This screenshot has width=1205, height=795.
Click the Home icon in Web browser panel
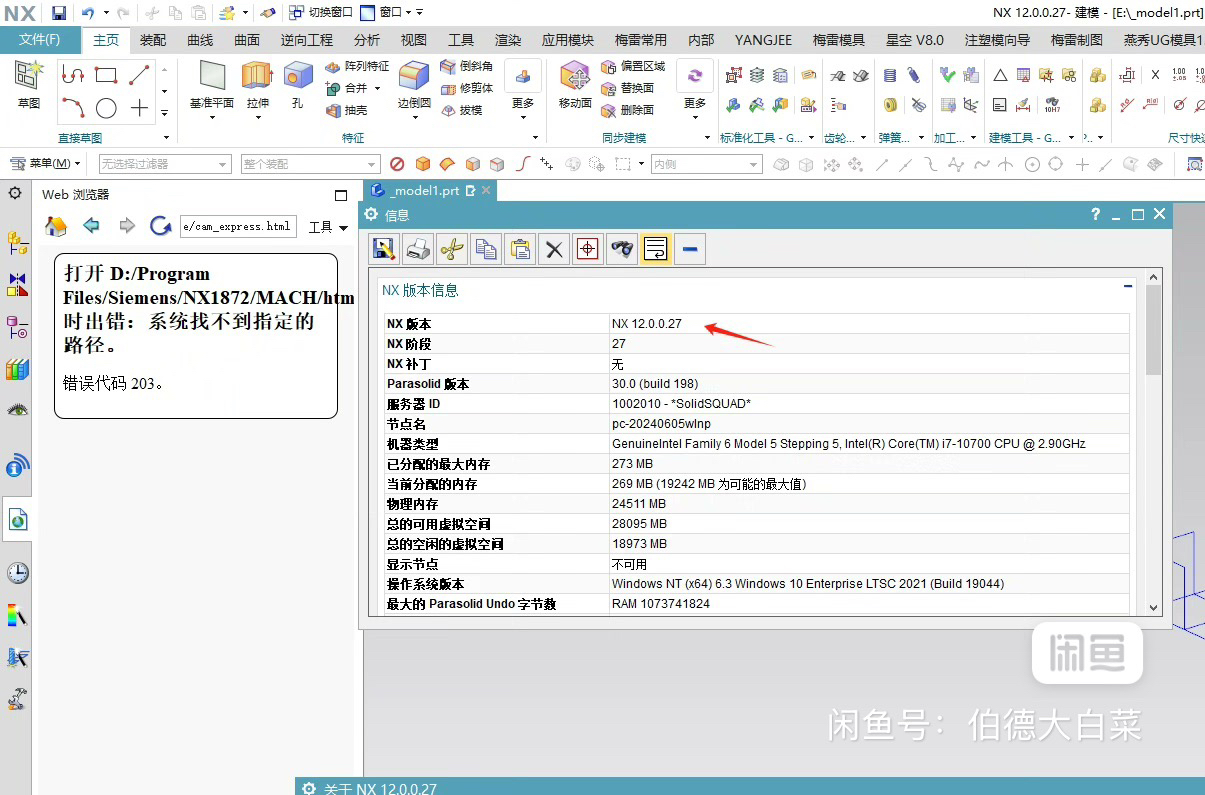point(57,226)
